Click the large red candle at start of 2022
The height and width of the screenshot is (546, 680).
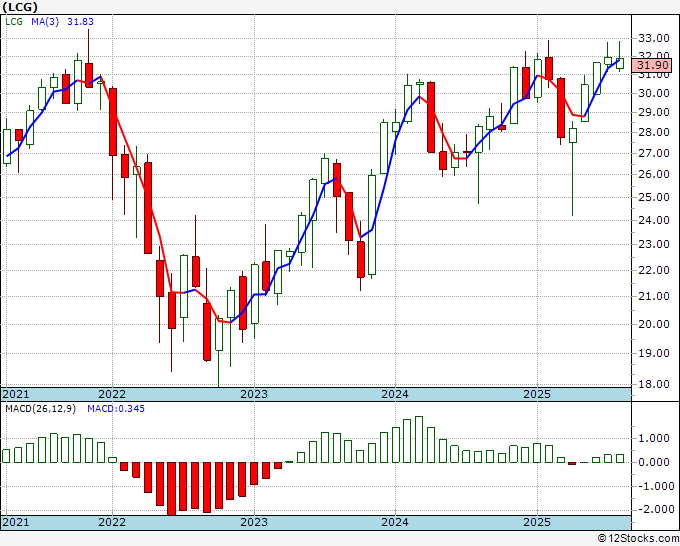tap(113, 122)
